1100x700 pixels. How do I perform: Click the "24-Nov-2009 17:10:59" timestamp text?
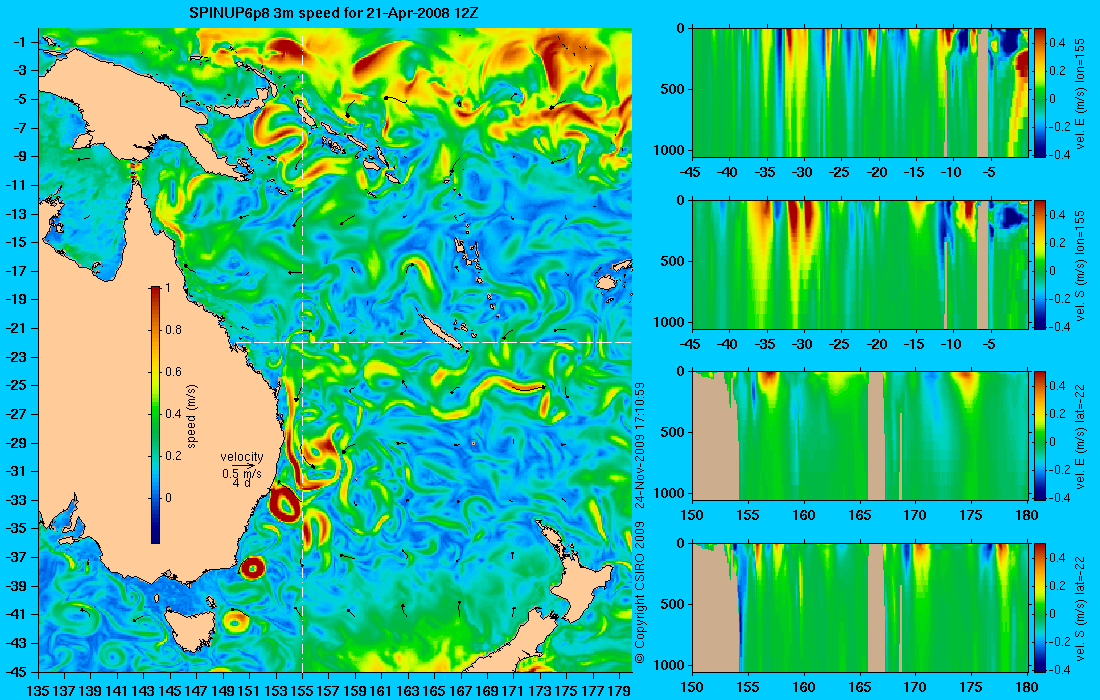click(639, 445)
